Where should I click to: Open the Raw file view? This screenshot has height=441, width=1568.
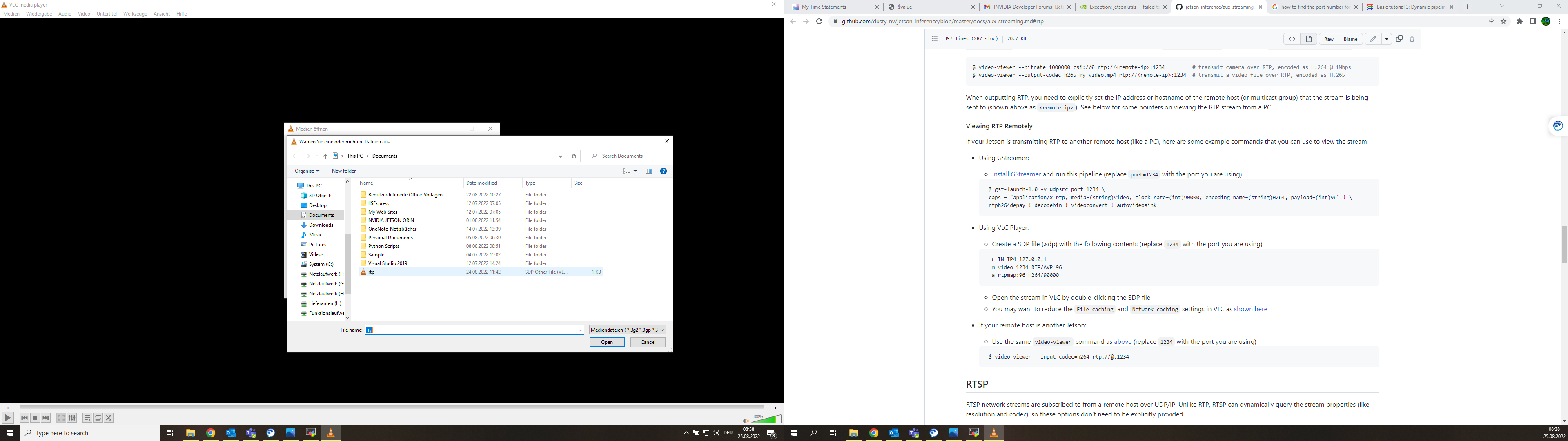point(1329,39)
